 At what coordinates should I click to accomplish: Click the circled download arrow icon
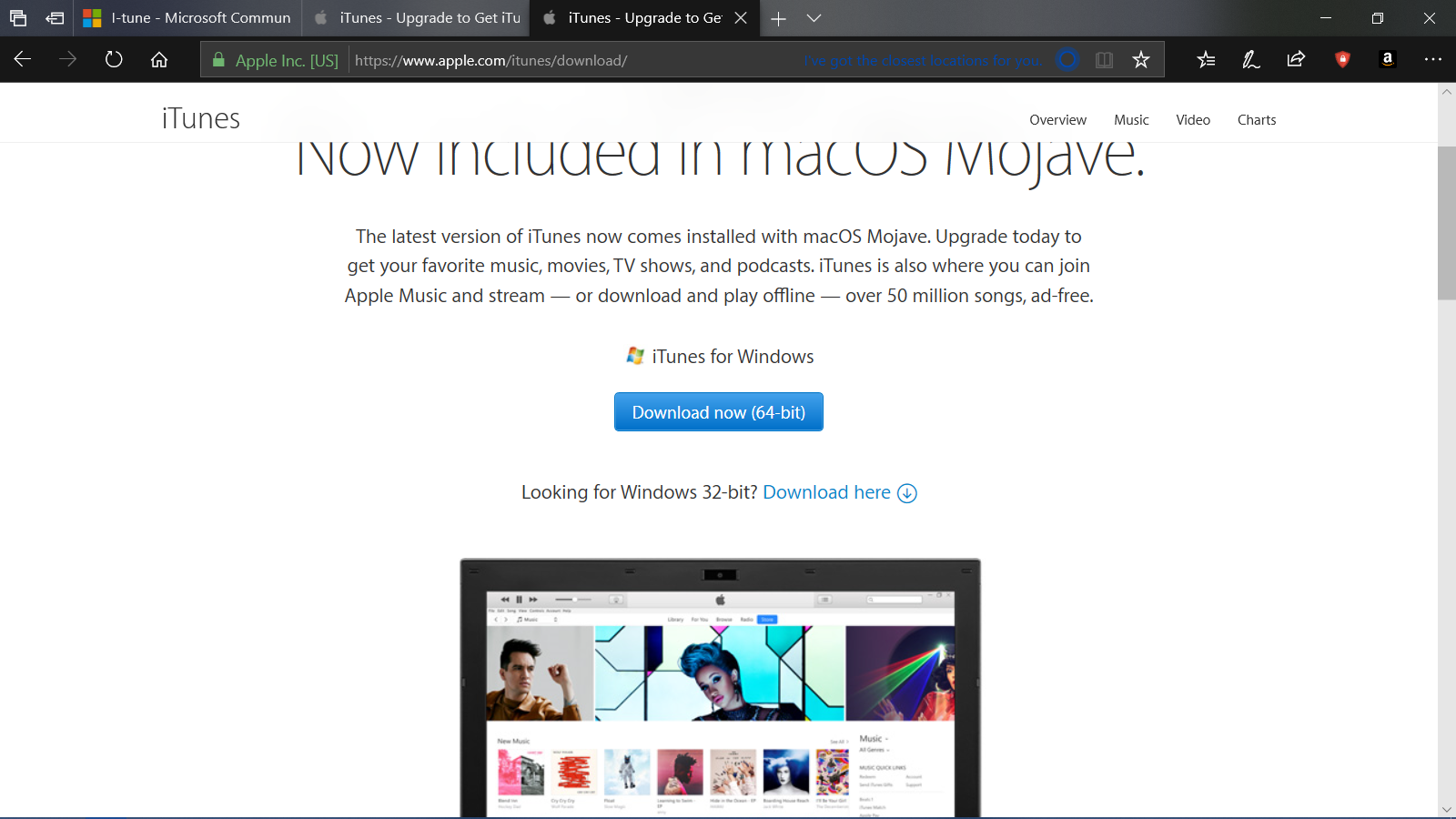[x=907, y=493]
